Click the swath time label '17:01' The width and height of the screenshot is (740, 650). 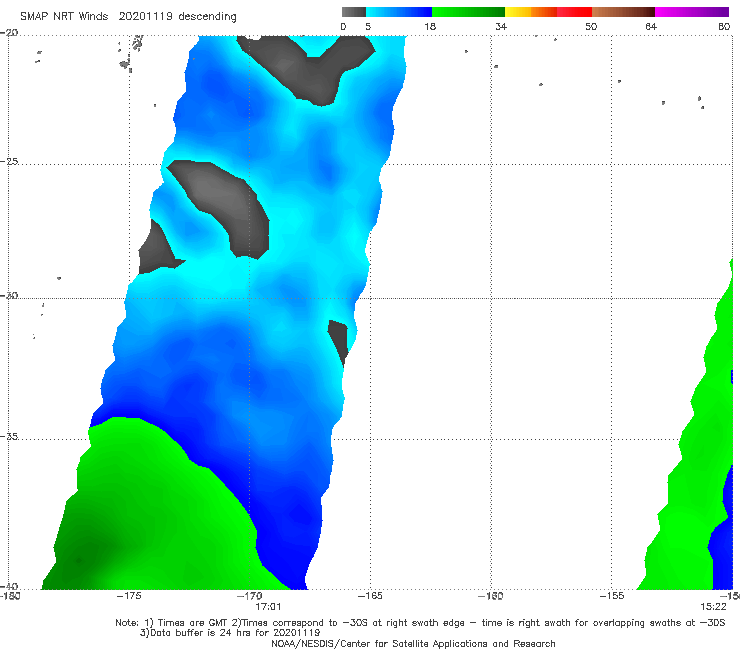(268, 607)
